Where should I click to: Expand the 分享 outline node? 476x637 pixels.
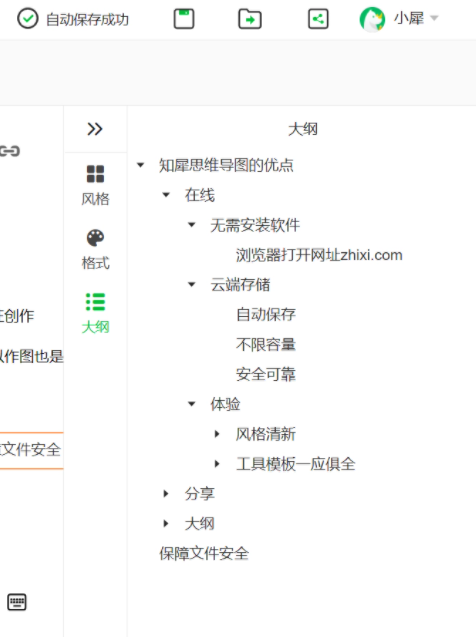tap(166, 494)
